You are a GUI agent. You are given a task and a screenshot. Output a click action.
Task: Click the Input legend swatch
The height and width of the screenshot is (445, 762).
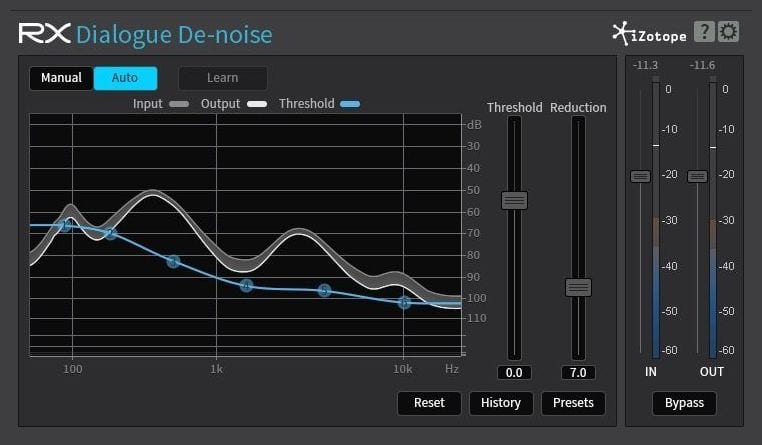(x=179, y=104)
